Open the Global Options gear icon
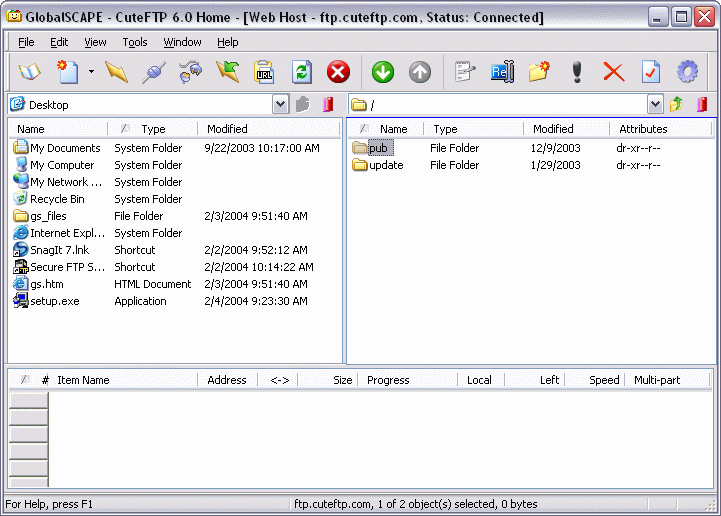 click(687, 72)
